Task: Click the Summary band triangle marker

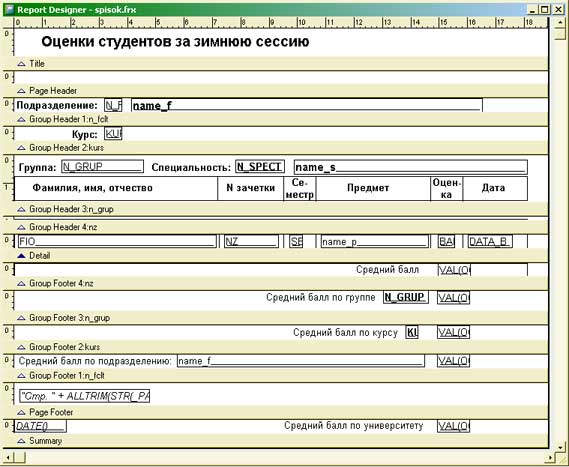Action: click(21, 441)
